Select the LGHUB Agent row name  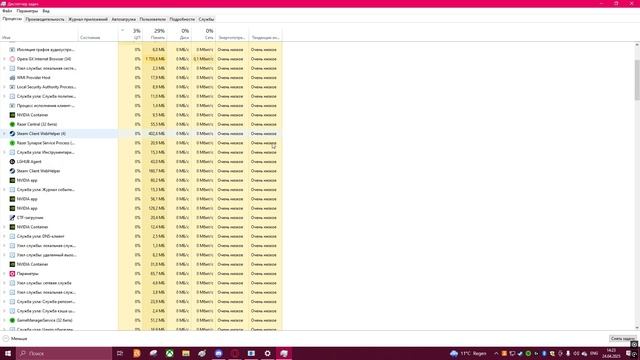click(x=29, y=162)
